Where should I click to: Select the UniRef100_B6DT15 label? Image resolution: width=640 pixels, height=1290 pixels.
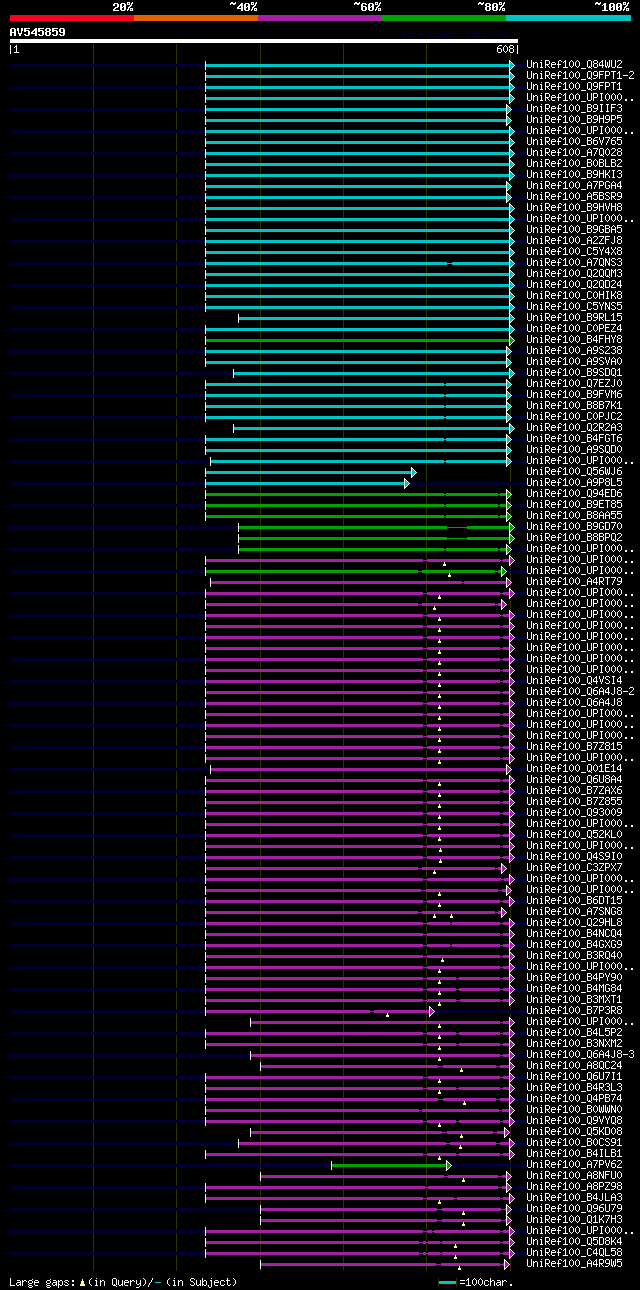coord(574,900)
